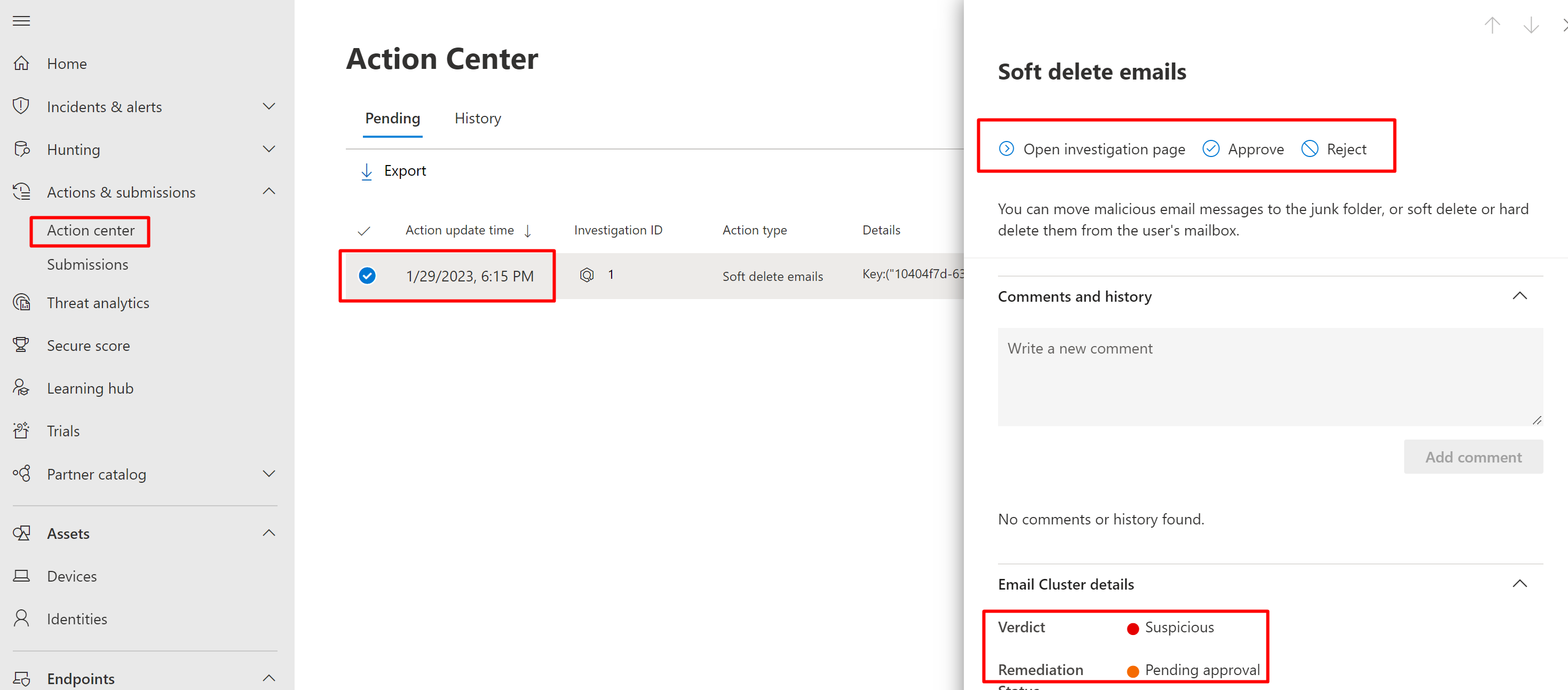Toggle the select-all checkmark in table header
The image size is (1568, 690).
coord(364,231)
